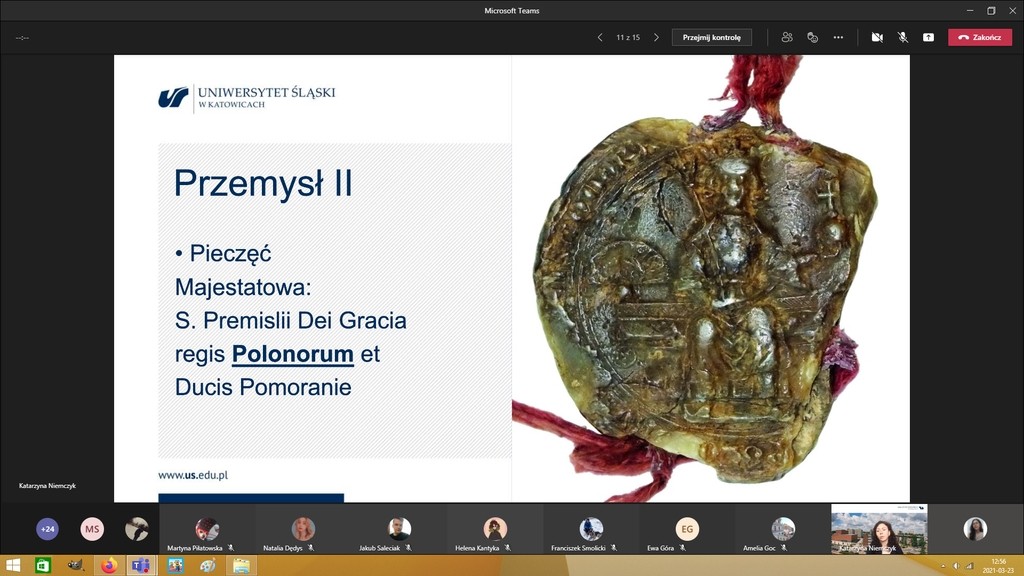Open the green Store taskbar app
This screenshot has height=576, width=1024.
click(x=42, y=566)
